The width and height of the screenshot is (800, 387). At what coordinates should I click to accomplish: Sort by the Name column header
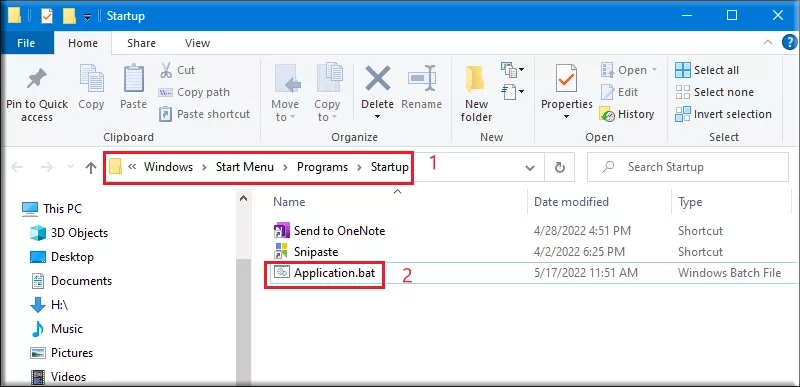pos(289,202)
